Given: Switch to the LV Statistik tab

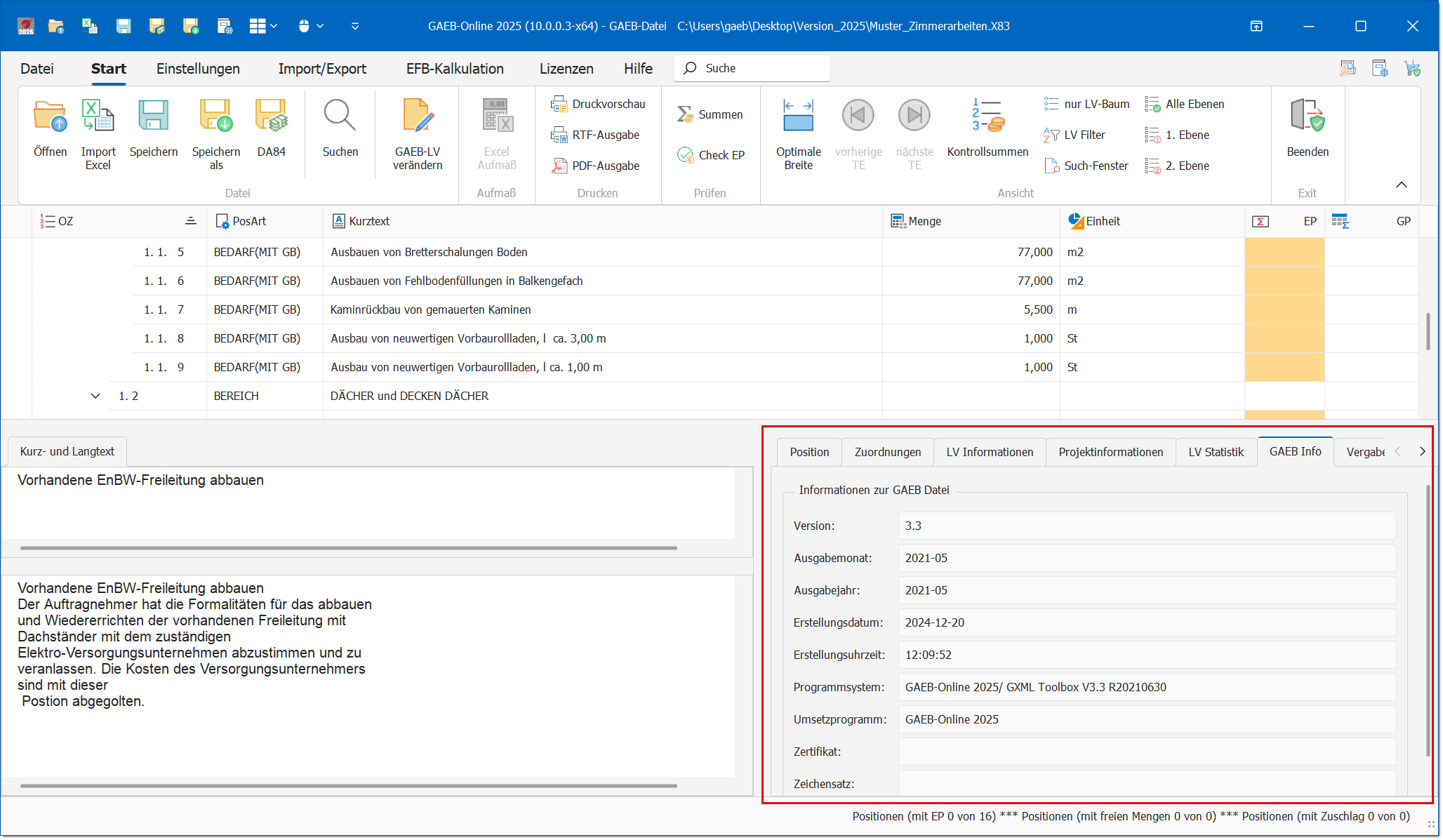Looking at the screenshot, I should (1215, 452).
